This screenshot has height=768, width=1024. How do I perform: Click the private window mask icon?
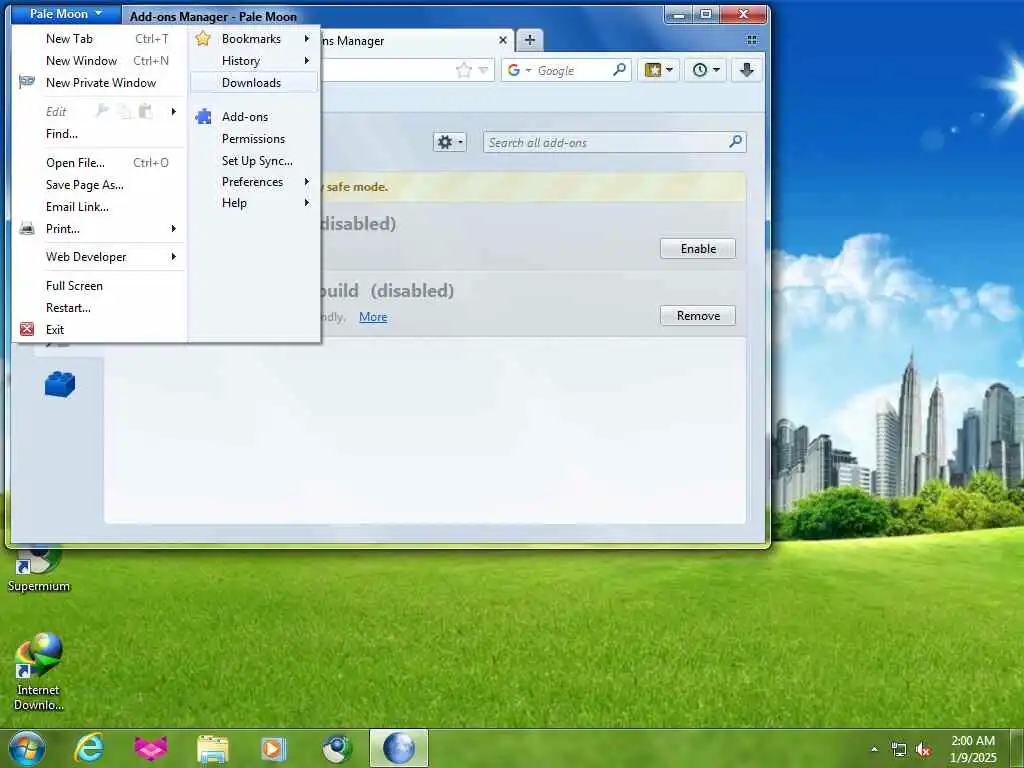coord(27,82)
